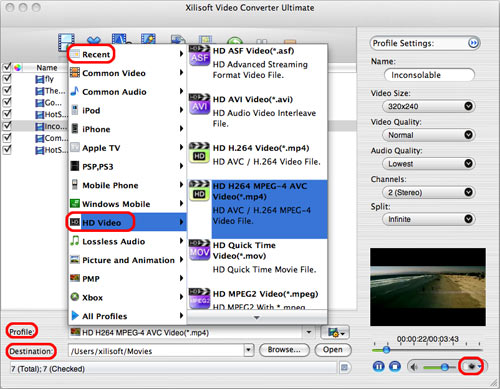Viewport: 500px width, 389px height.
Task: Choose HD MPEG2 Video(*.mpeg) profile
Action: [x=258, y=299]
